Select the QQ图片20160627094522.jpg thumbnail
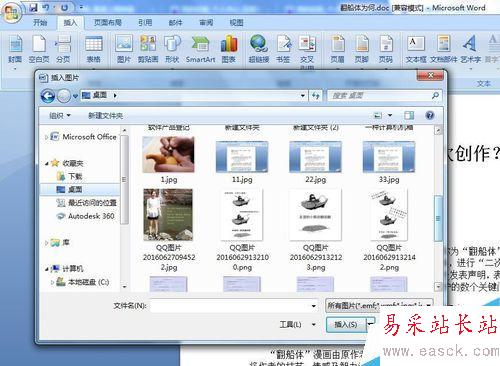500x366 pixels. tap(168, 215)
